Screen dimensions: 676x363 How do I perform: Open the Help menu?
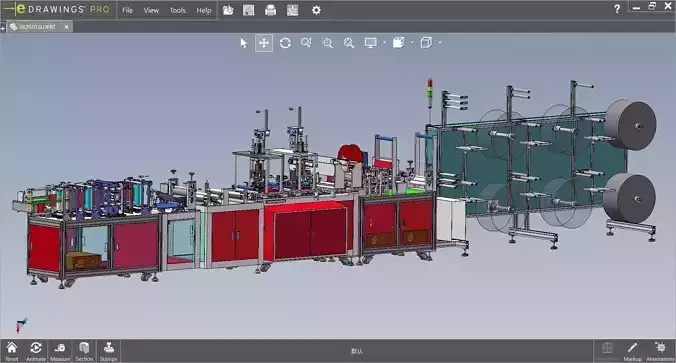pyautogui.click(x=203, y=10)
